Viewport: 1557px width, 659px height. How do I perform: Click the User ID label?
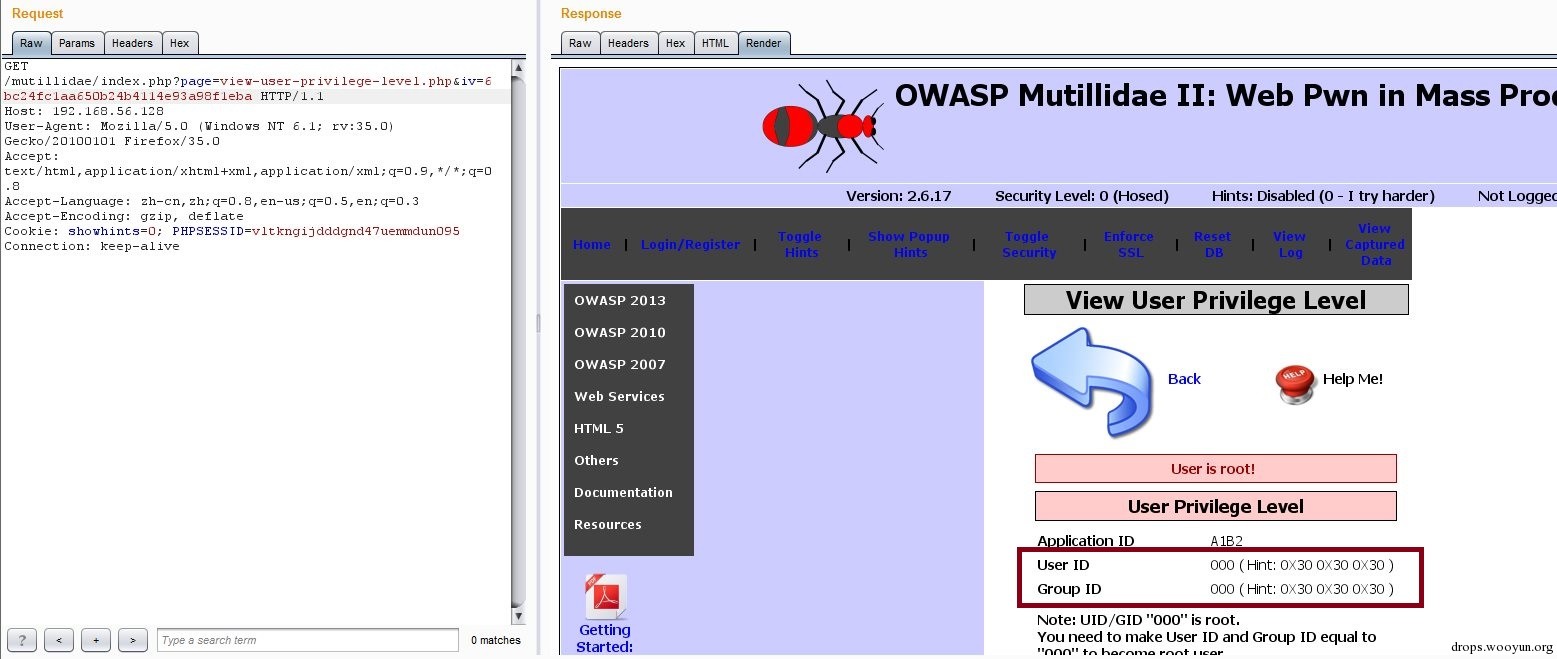(x=1063, y=565)
